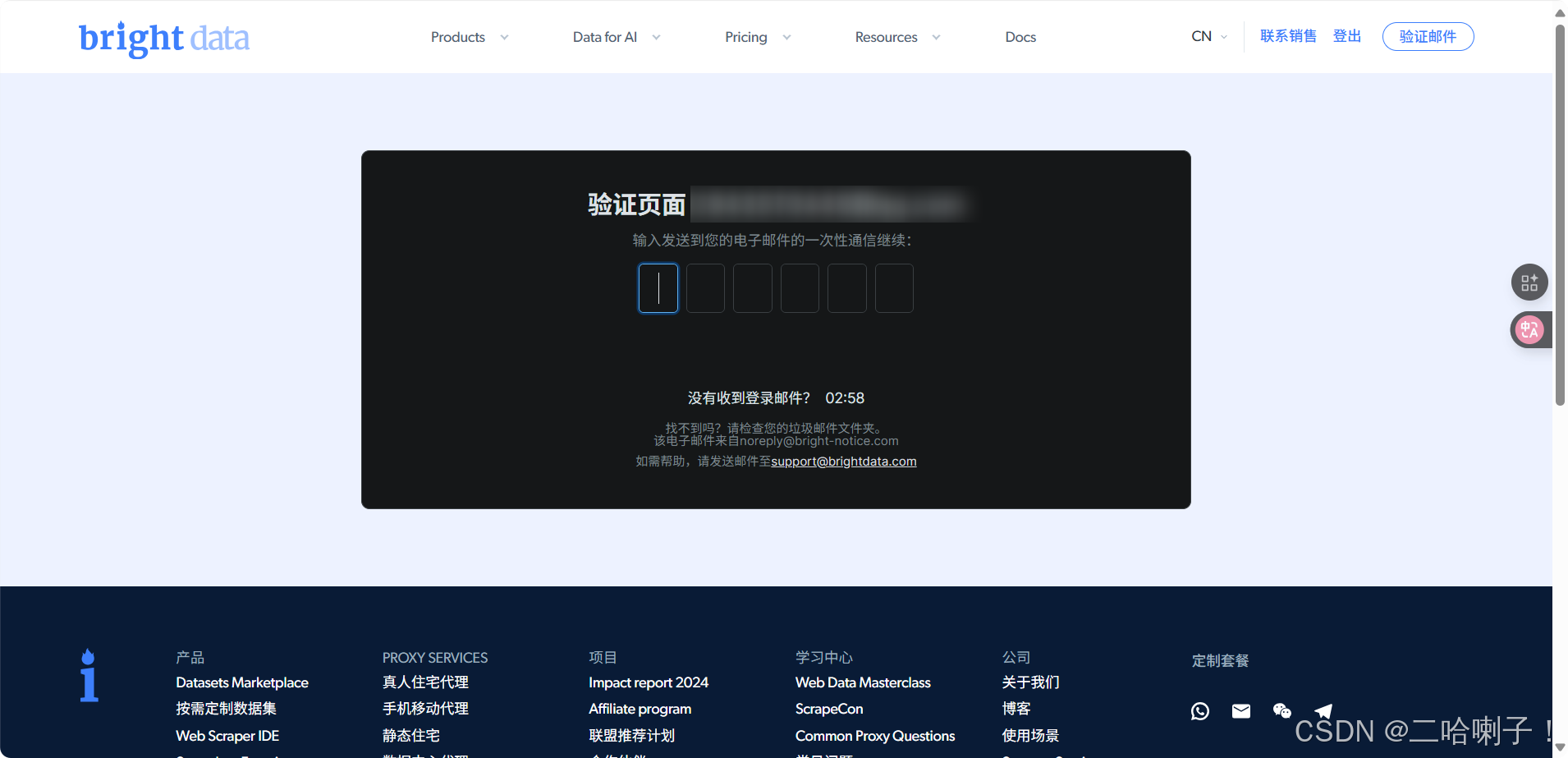Screen dimensions: 1568x758
Task: Open the Data for AI menu
Action: [605, 37]
